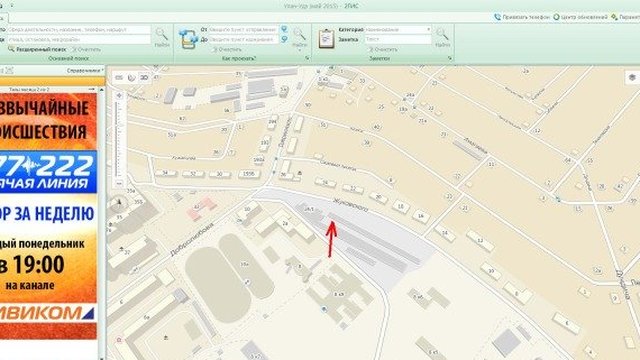The image size is (640, 360).
Task: Click the zoom-in button above the map zoom slider
Action: pos(119,96)
